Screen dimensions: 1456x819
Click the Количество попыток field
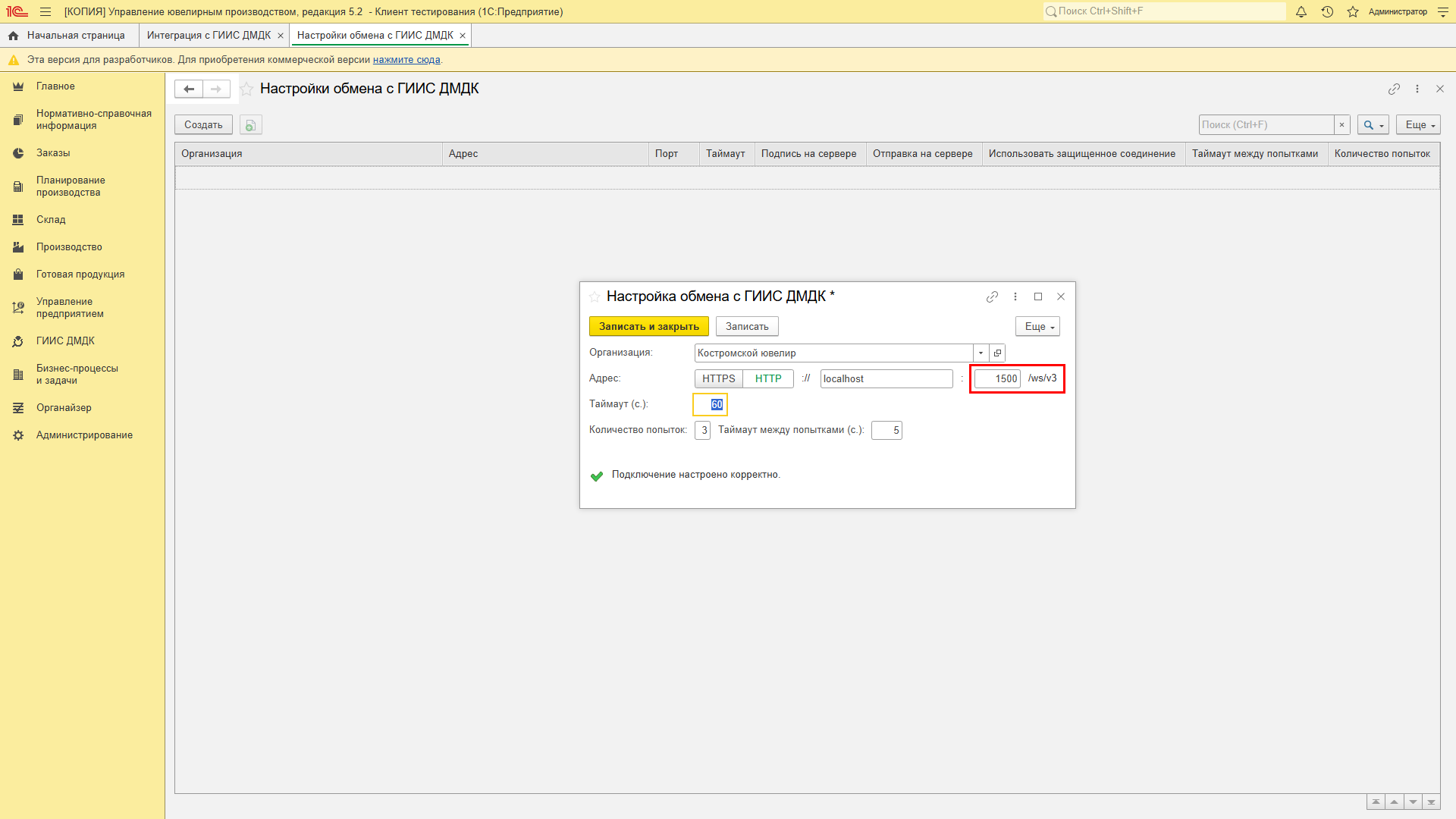[x=702, y=431]
